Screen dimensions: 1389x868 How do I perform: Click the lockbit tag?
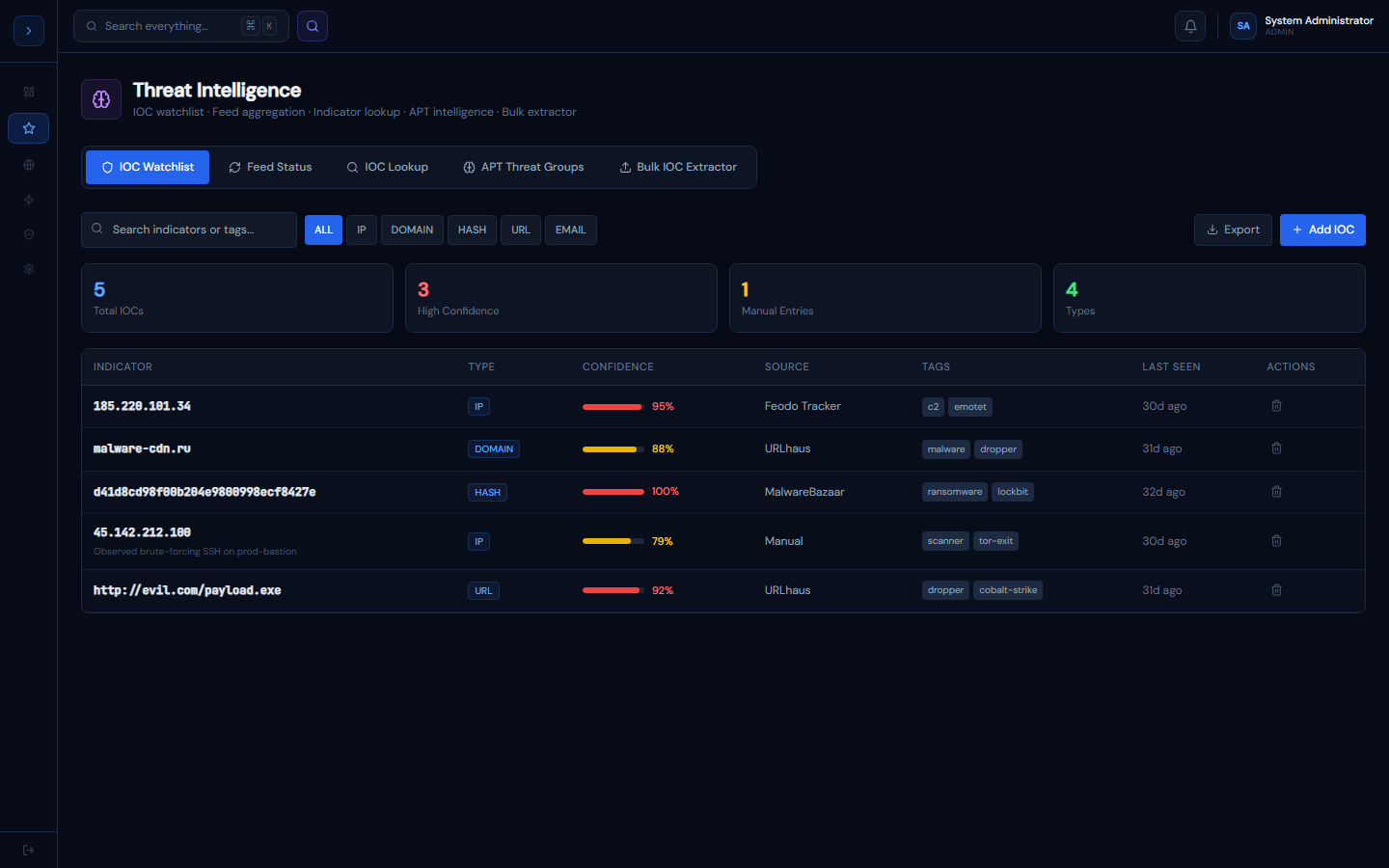[x=1013, y=492]
